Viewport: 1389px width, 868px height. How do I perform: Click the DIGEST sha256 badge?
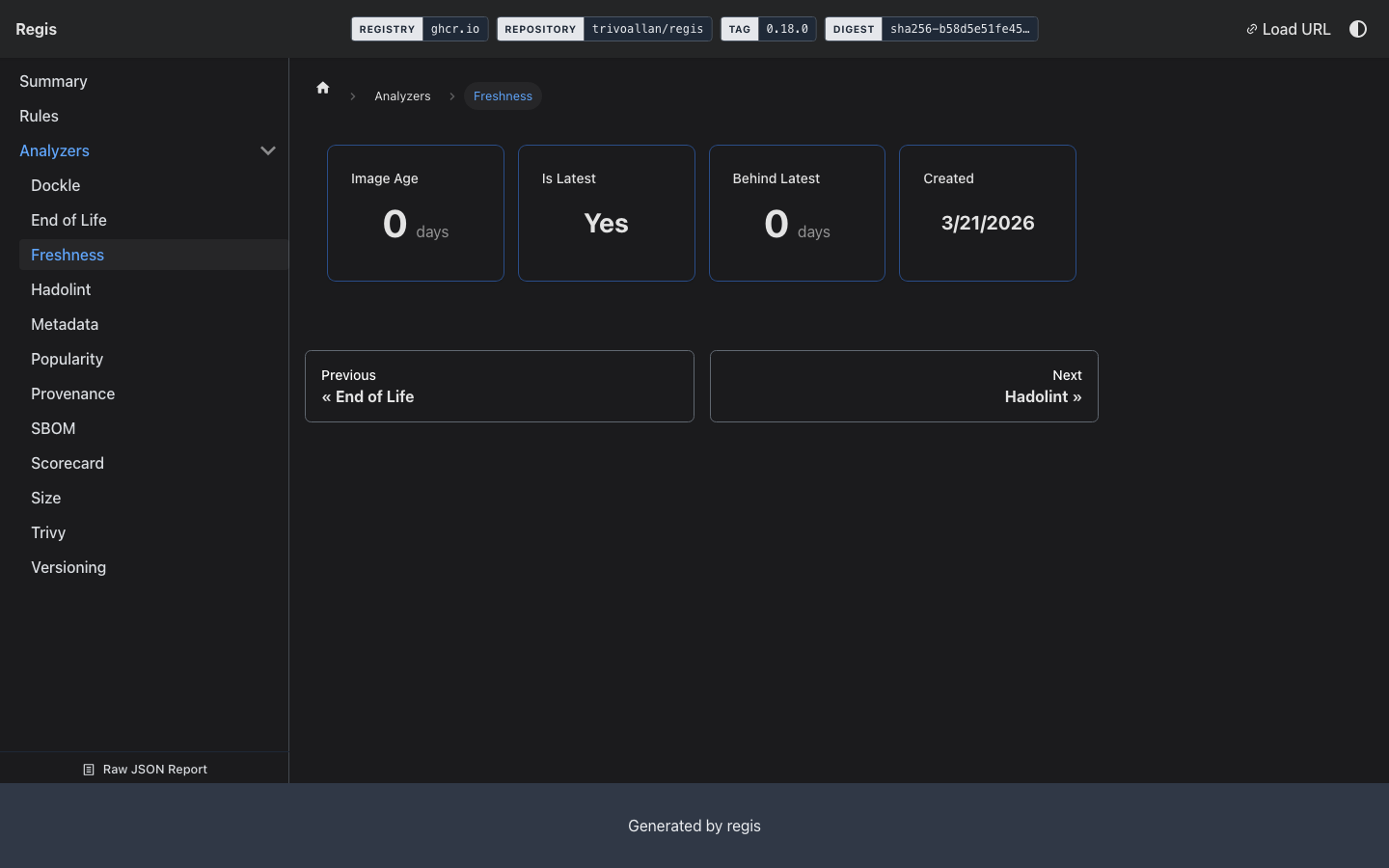[931, 29]
